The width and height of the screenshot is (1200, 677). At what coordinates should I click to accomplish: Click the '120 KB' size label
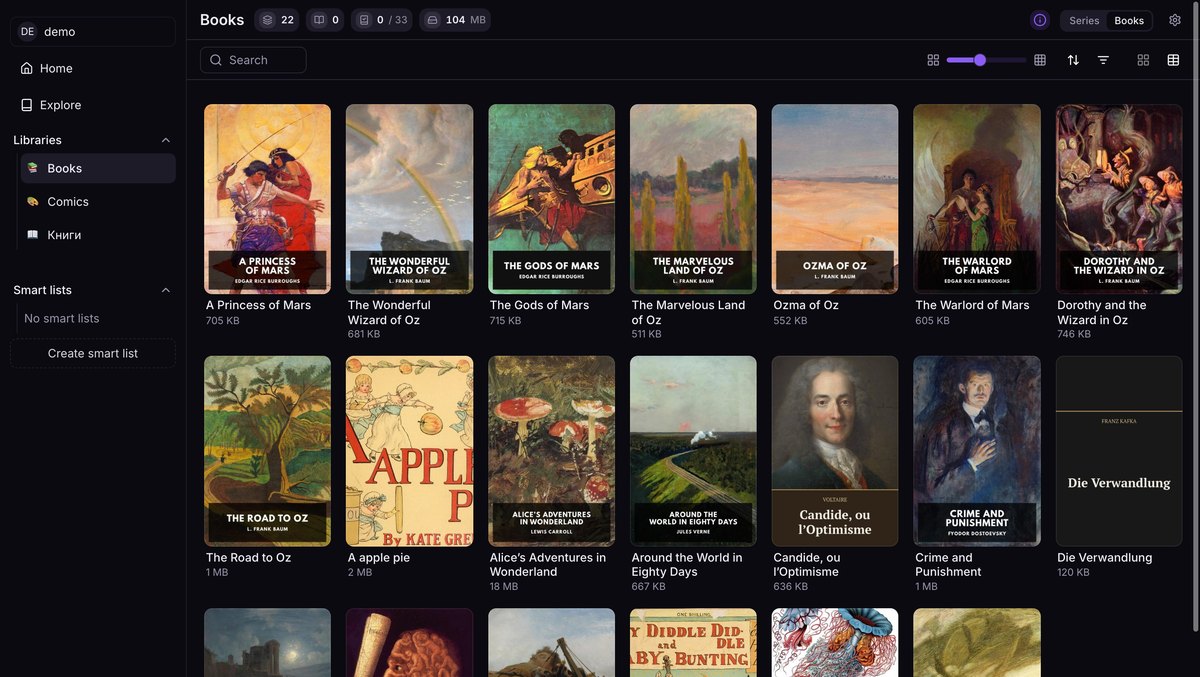tap(1074, 572)
